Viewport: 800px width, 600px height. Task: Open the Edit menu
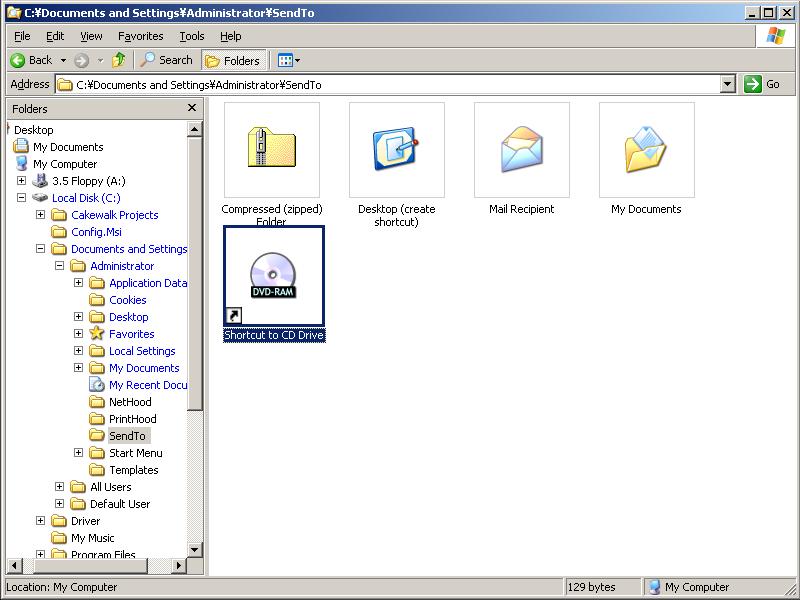55,36
